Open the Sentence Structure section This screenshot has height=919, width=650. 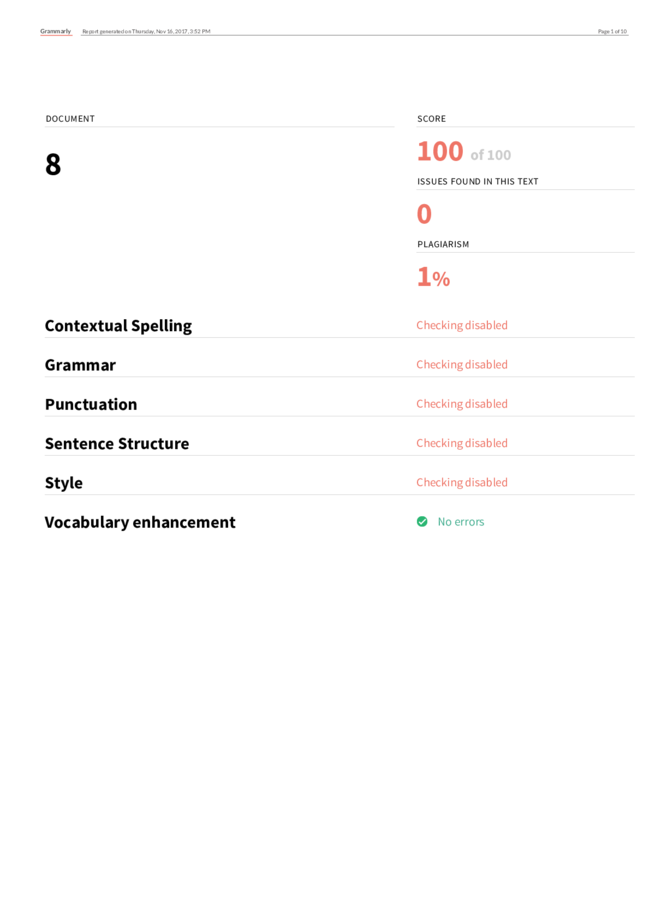point(117,444)
